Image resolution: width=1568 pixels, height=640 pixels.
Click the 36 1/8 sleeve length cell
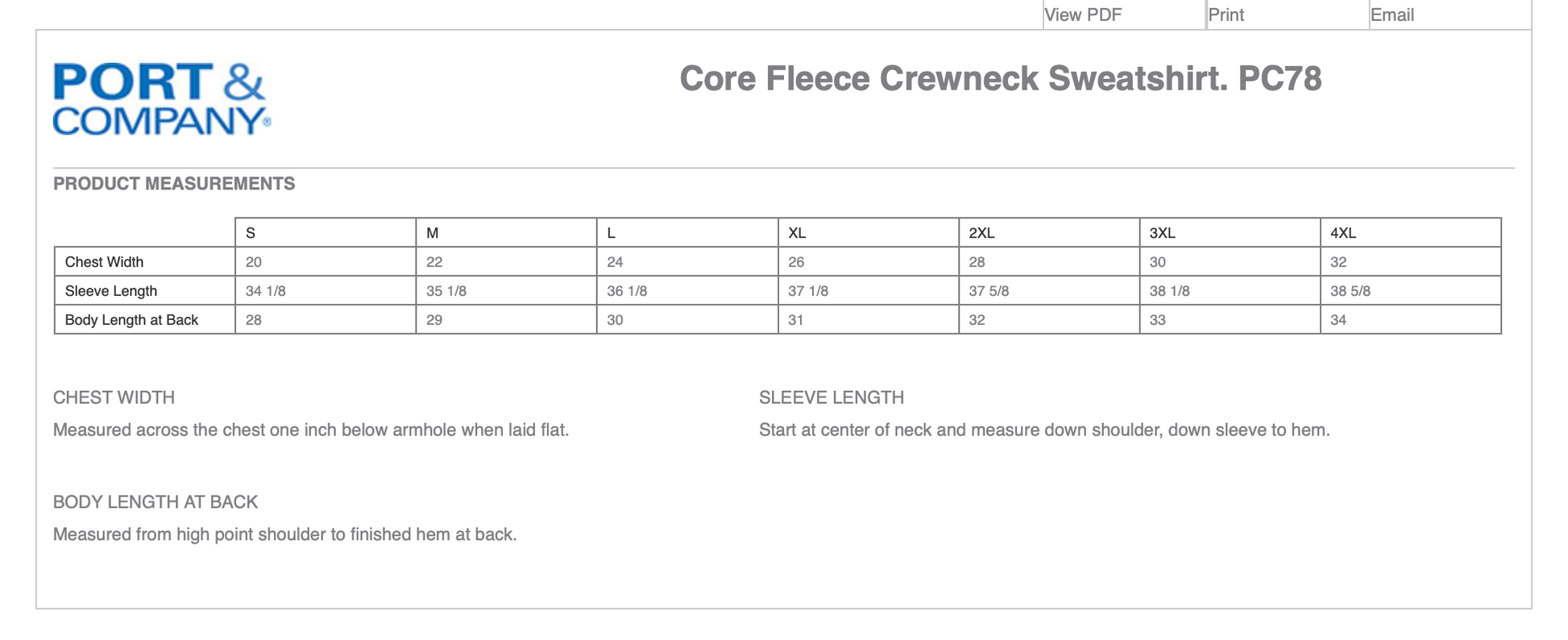click(x=627, y=291)
